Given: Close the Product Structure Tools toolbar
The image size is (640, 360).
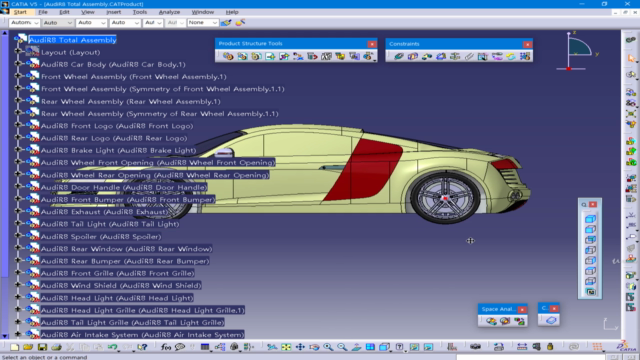Looking at the screenshot, I should [372, 44].
